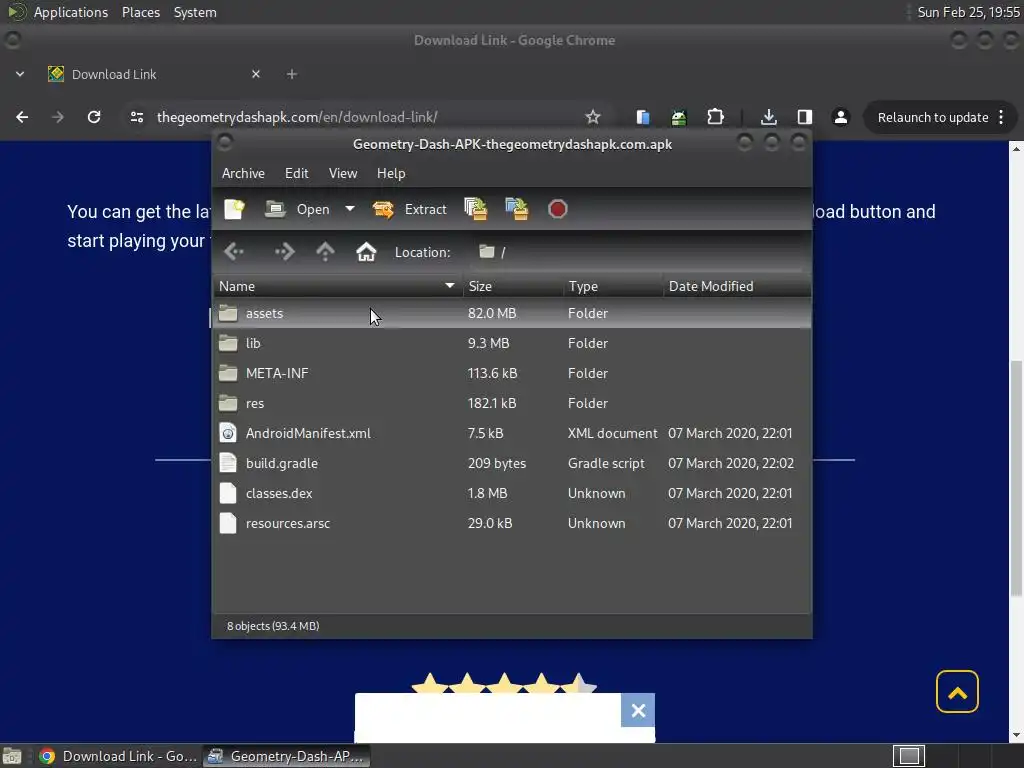The height and width of the screenshot is (768, 1024).
Task: Open Applications menu in top panel
Action: click(71, 12)
